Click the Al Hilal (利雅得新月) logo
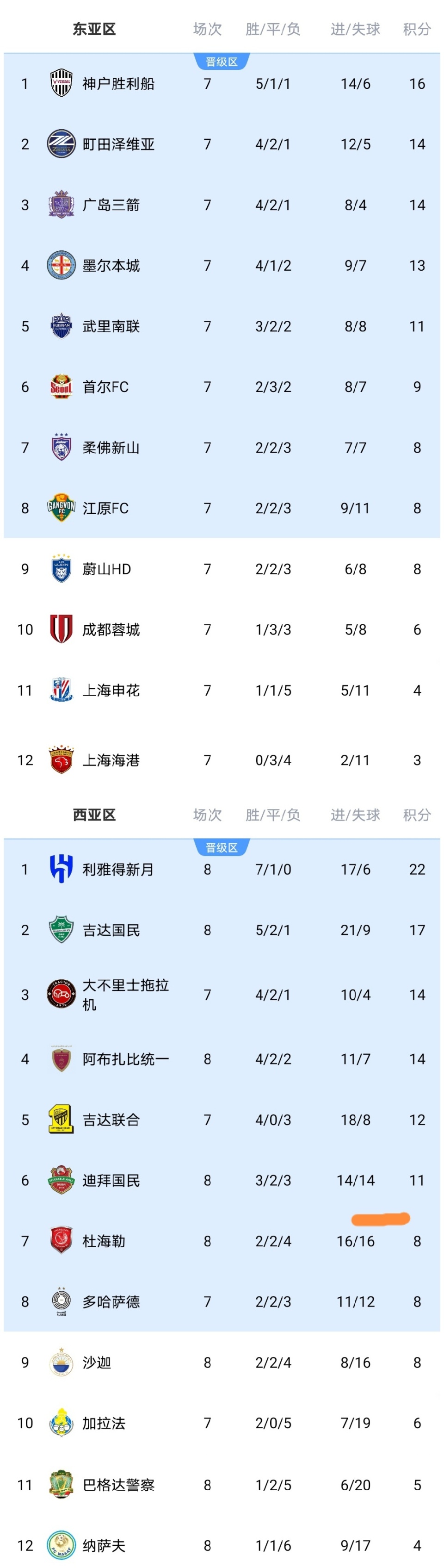Image resolution: width=444 pixels, height=1568 pixels. pos(61,869)
